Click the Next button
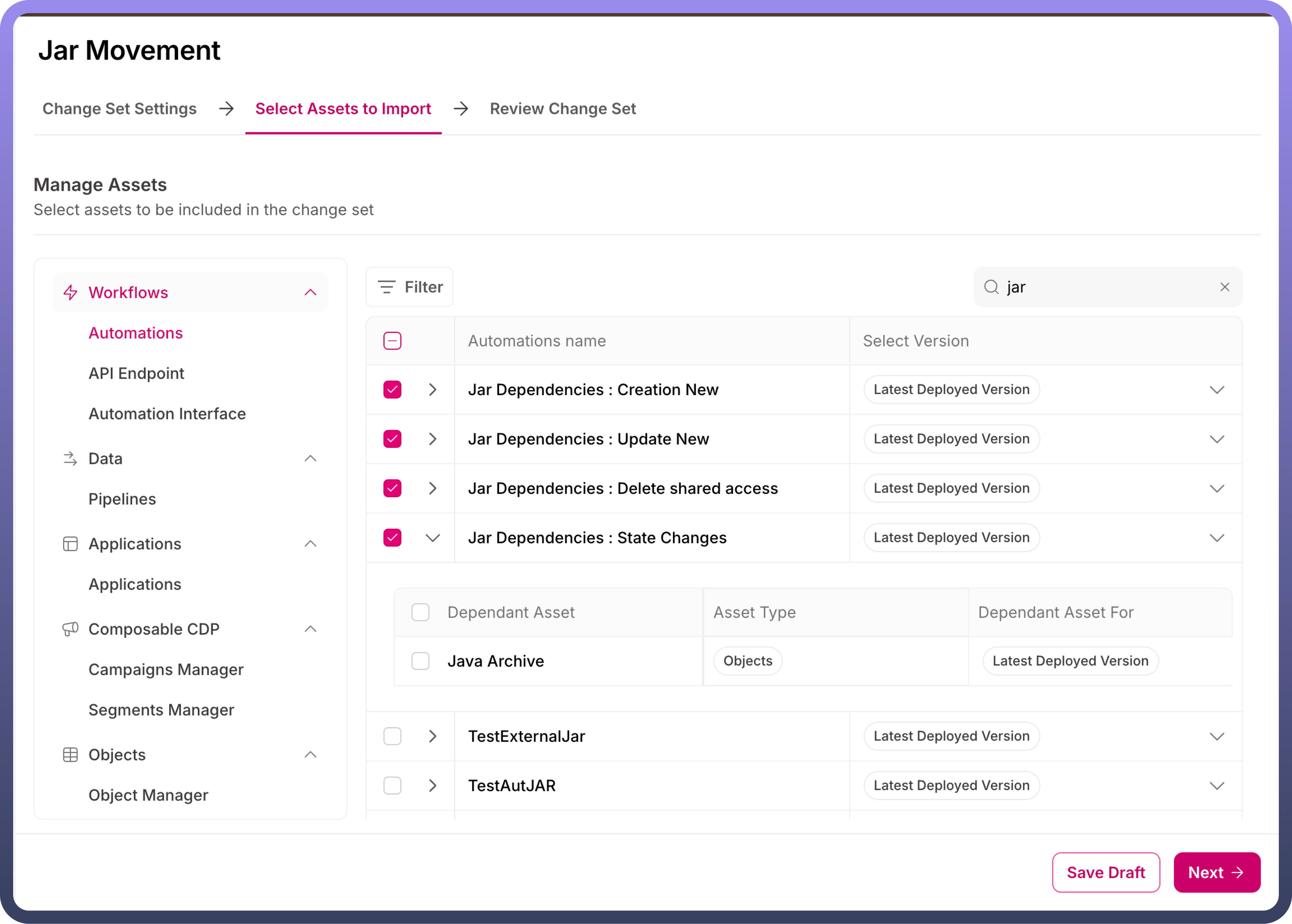 click(1216, 872)
